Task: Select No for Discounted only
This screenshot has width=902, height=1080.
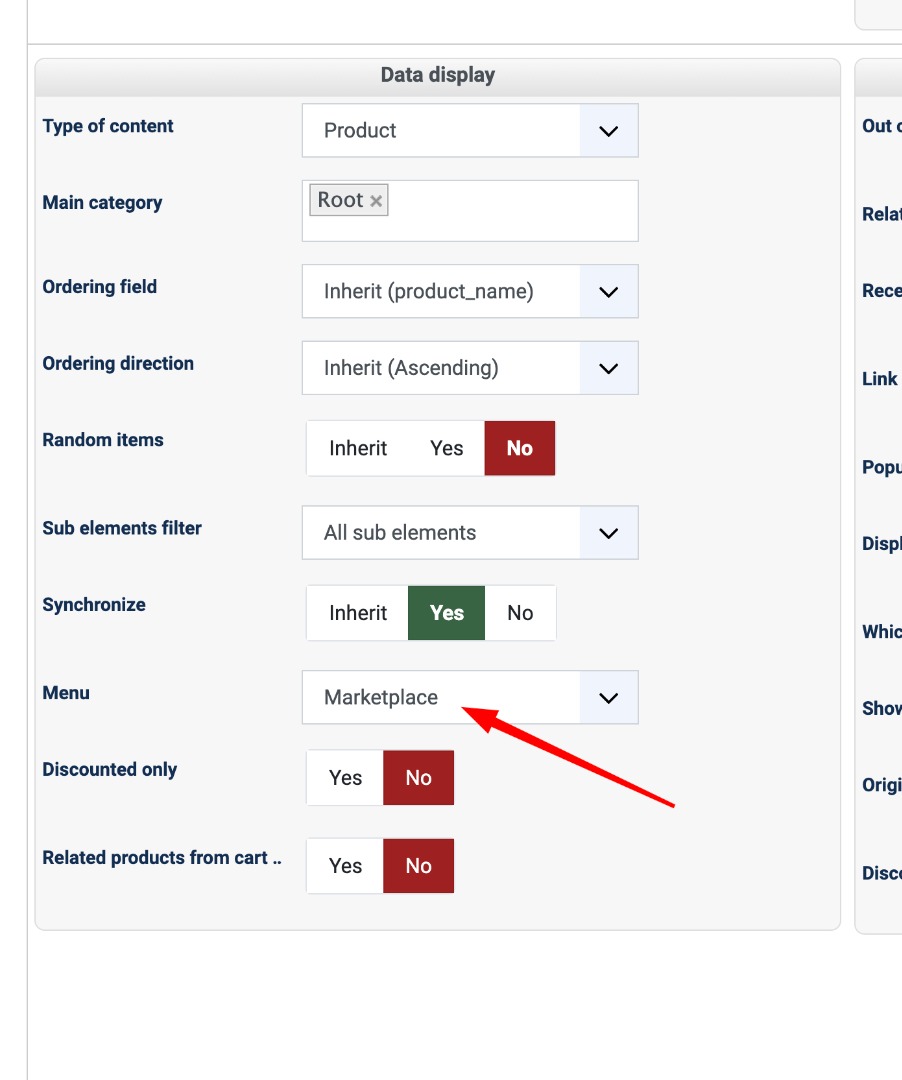Action: [x=418, y=778]
